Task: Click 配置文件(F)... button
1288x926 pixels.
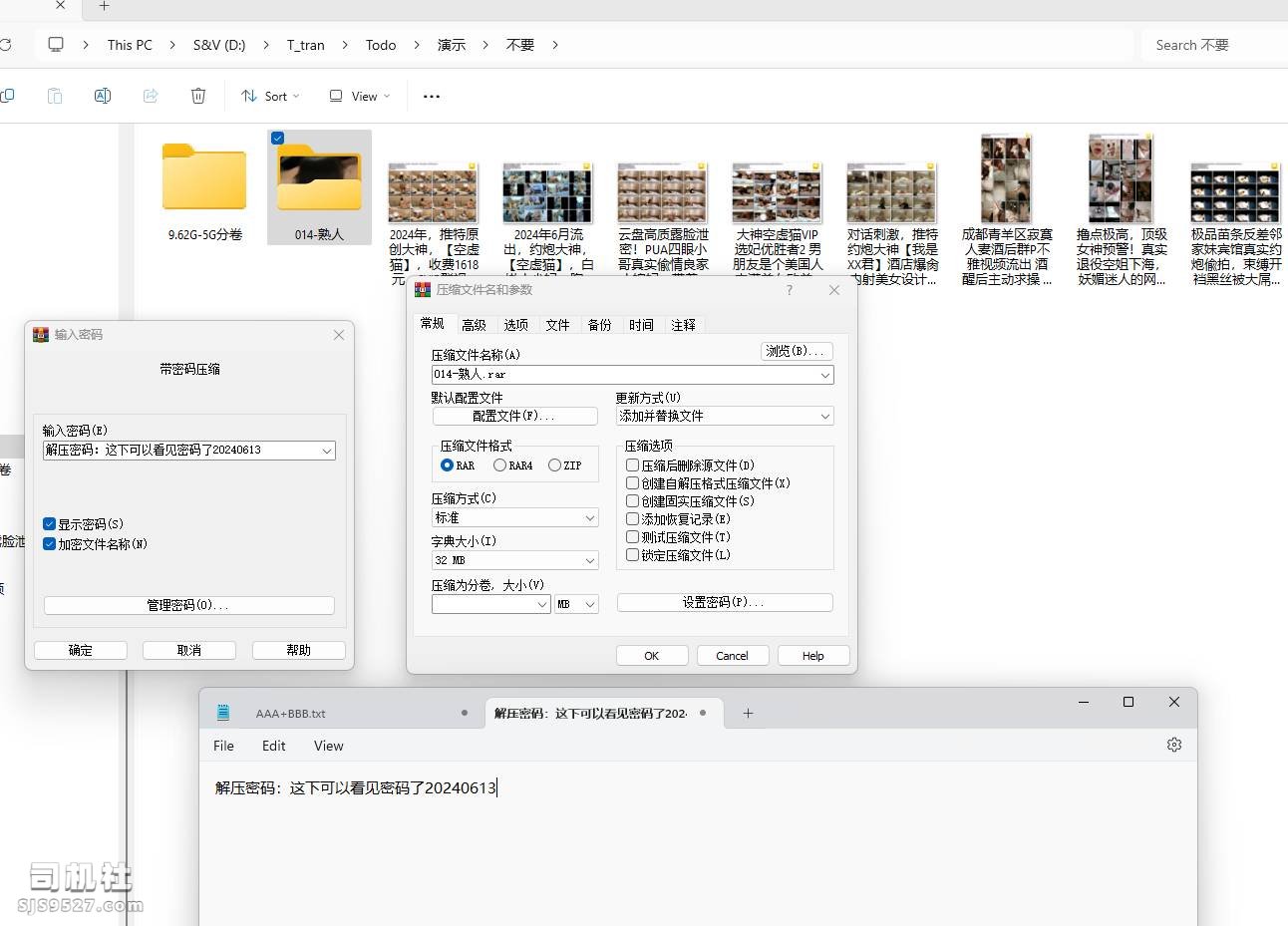Action: click(x=514, y=416)
